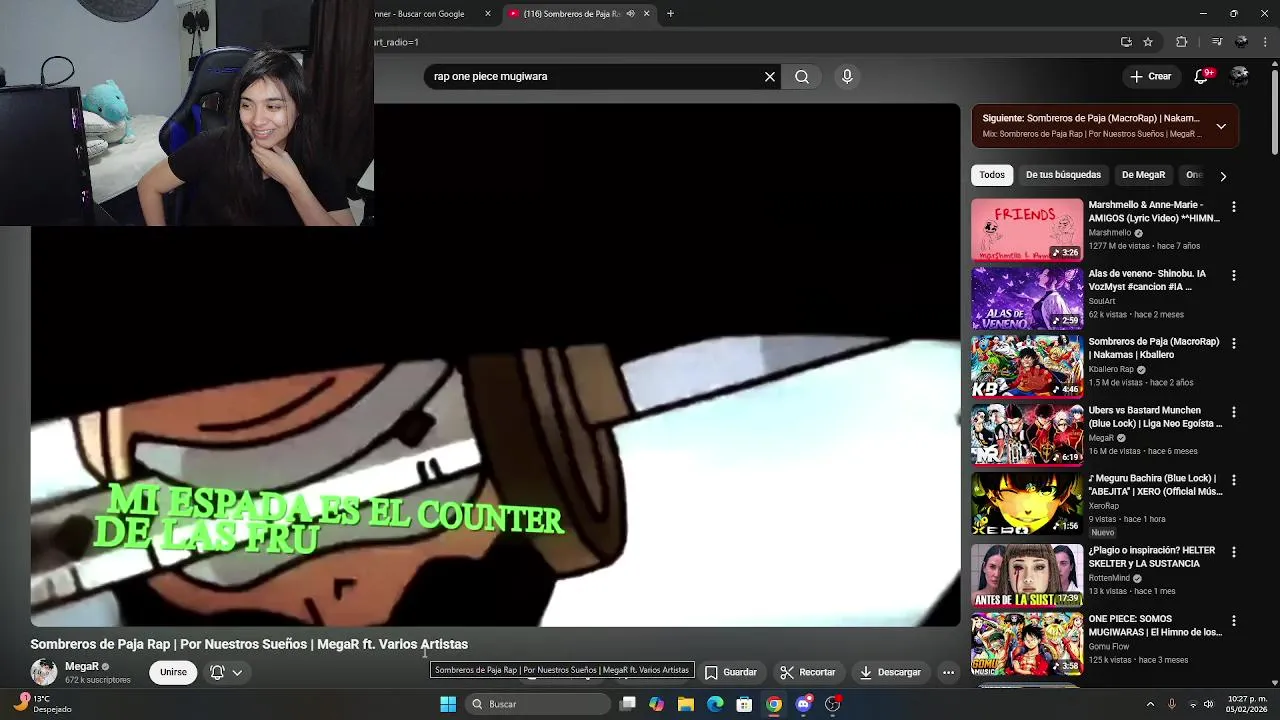1280x720 pixels.
Task: Open taskbar volume control icon
Action: (x=1208, y=704)
